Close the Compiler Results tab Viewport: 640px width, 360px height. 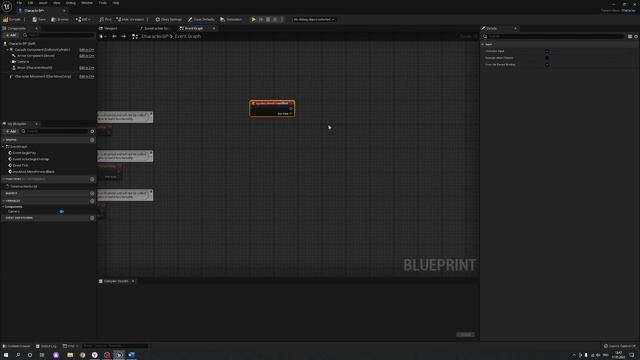click(x=133, y=281)
